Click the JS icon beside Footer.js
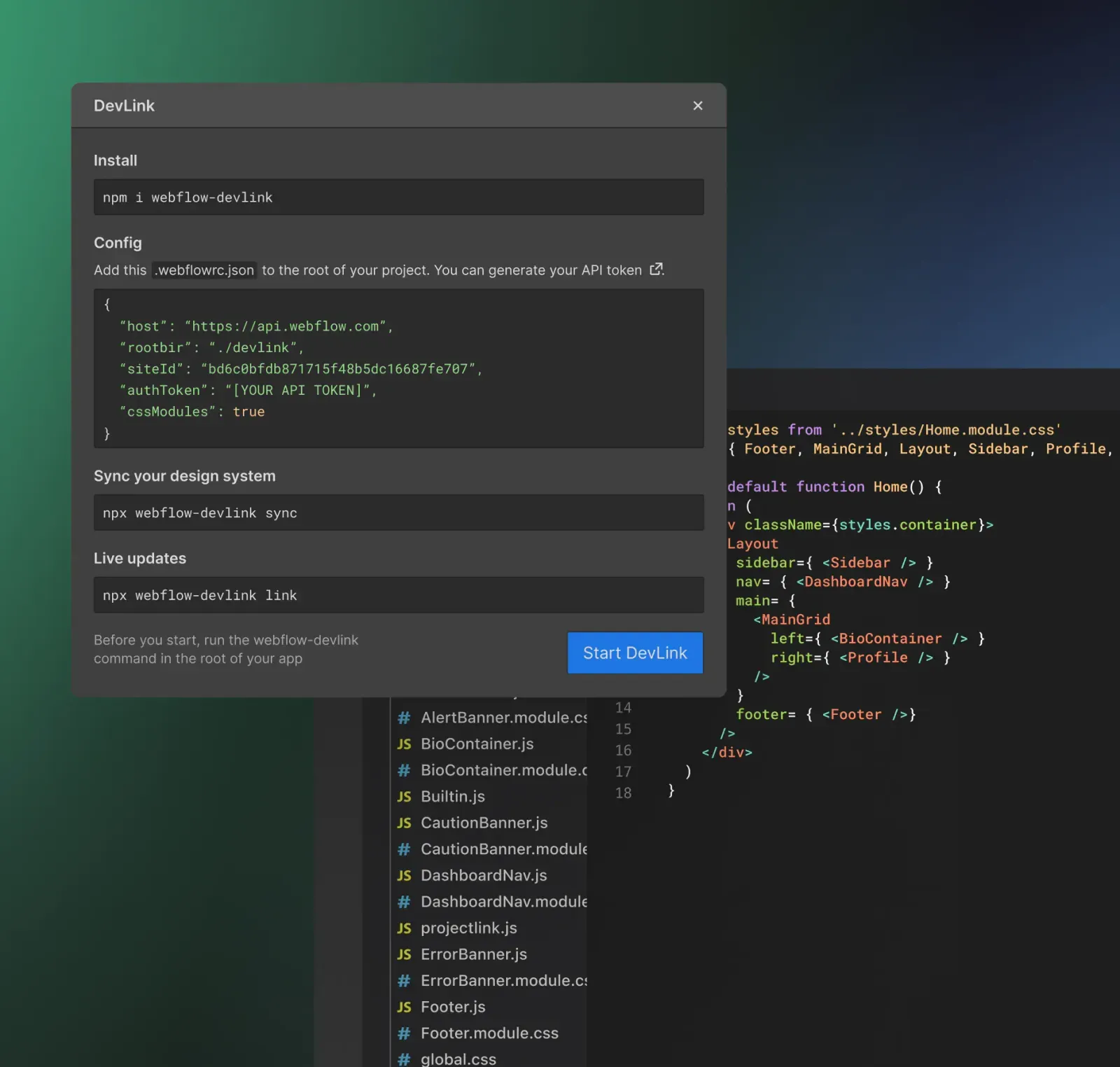Screen dimensions: 1120x1067 coord(404,1007)
